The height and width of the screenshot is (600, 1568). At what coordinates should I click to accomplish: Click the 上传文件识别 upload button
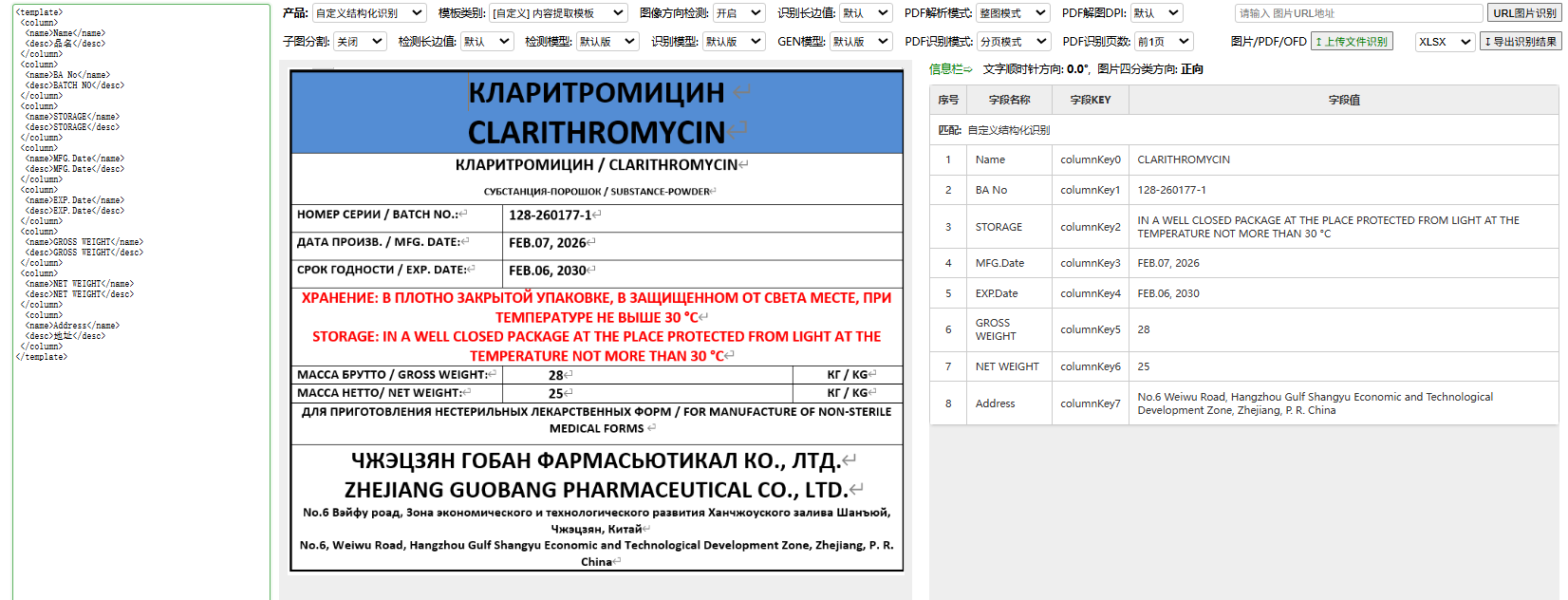point(1352,42)
